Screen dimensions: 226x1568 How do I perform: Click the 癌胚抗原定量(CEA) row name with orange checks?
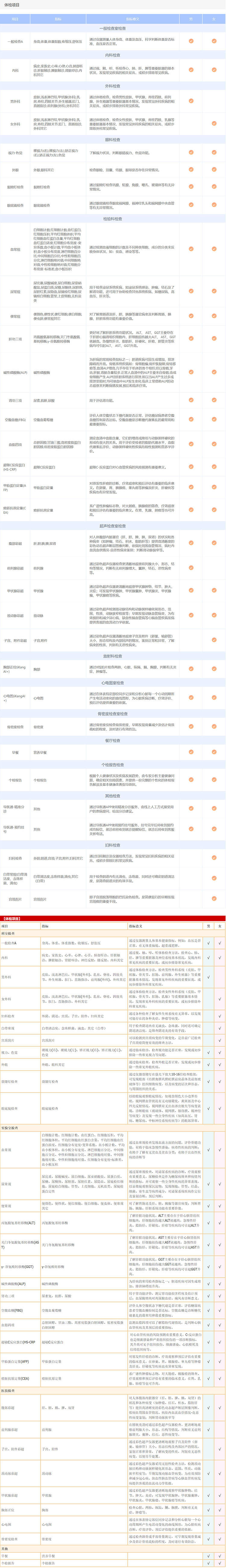pos(15,510)
